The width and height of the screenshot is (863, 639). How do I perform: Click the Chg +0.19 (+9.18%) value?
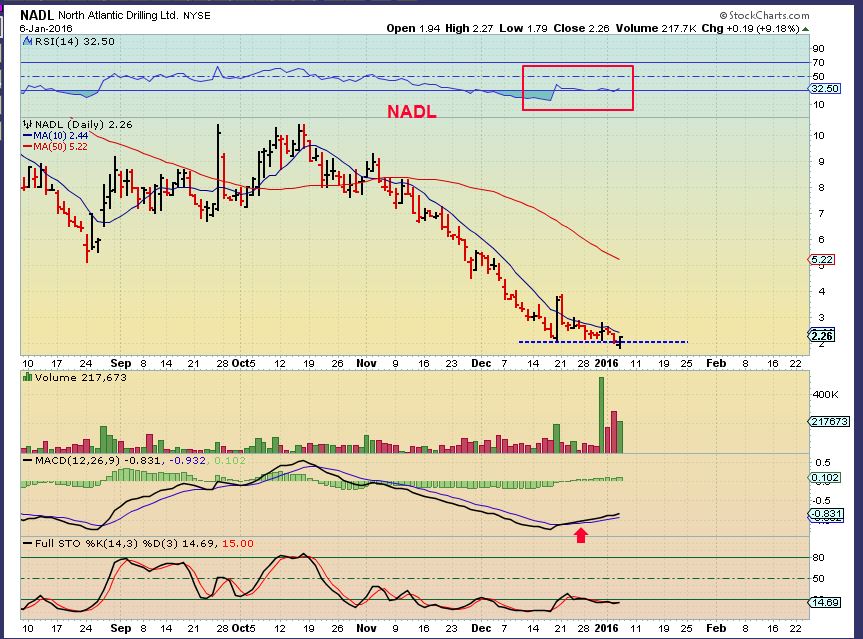[x=750, y=29]
